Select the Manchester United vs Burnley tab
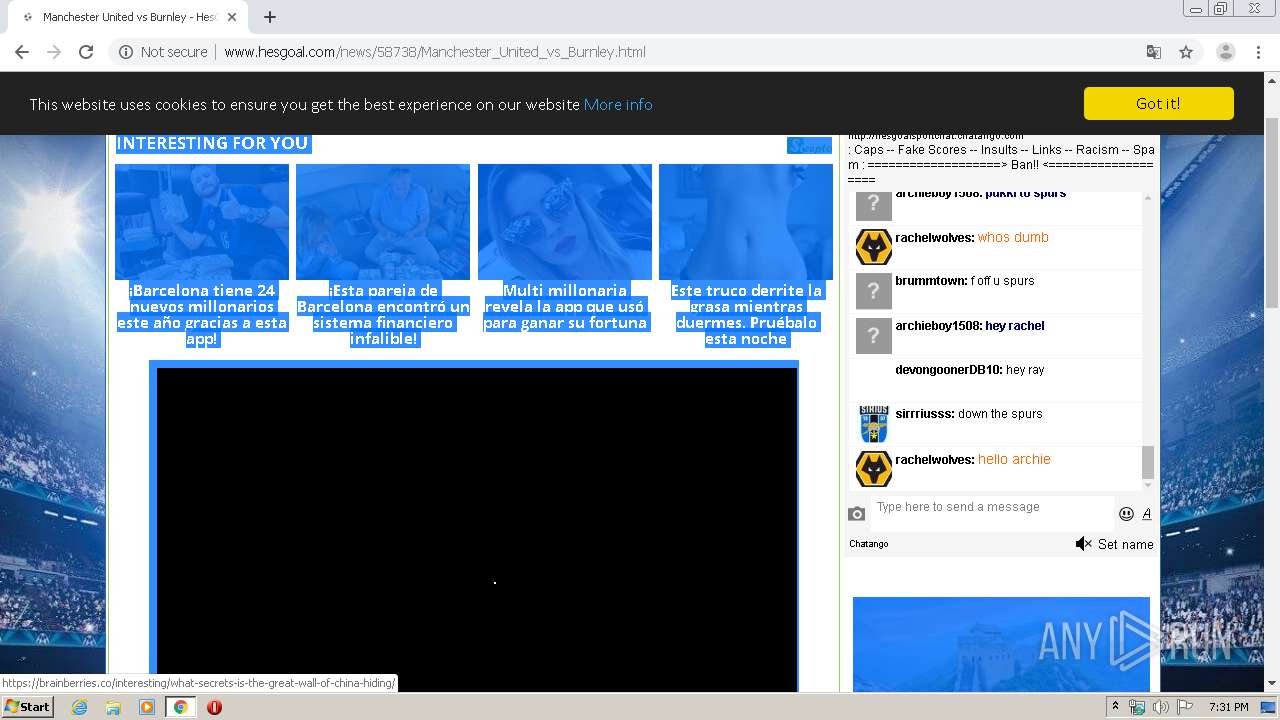1280x720 pixels. [130, 17]
